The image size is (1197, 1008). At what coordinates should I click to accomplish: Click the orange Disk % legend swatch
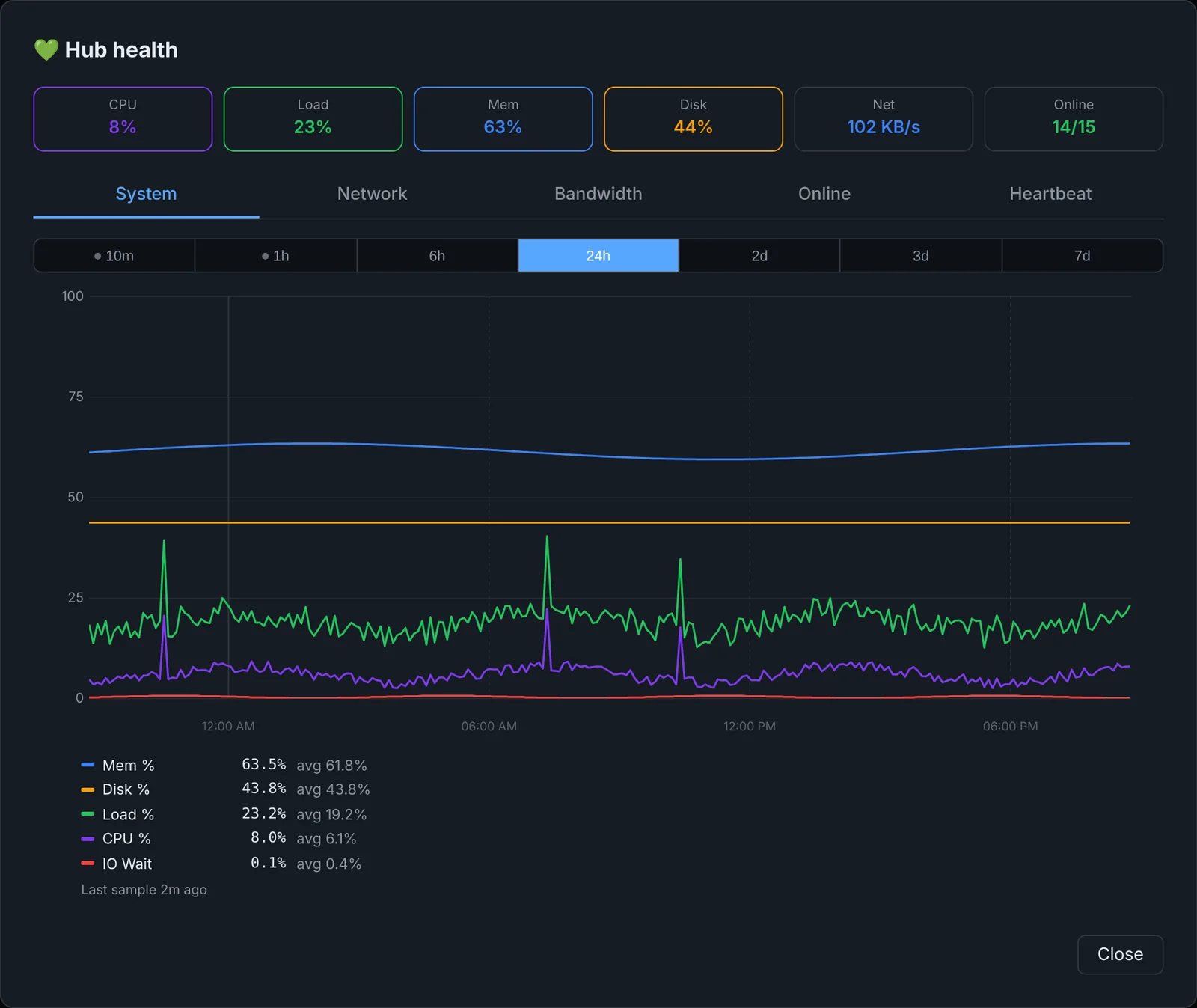88,789
